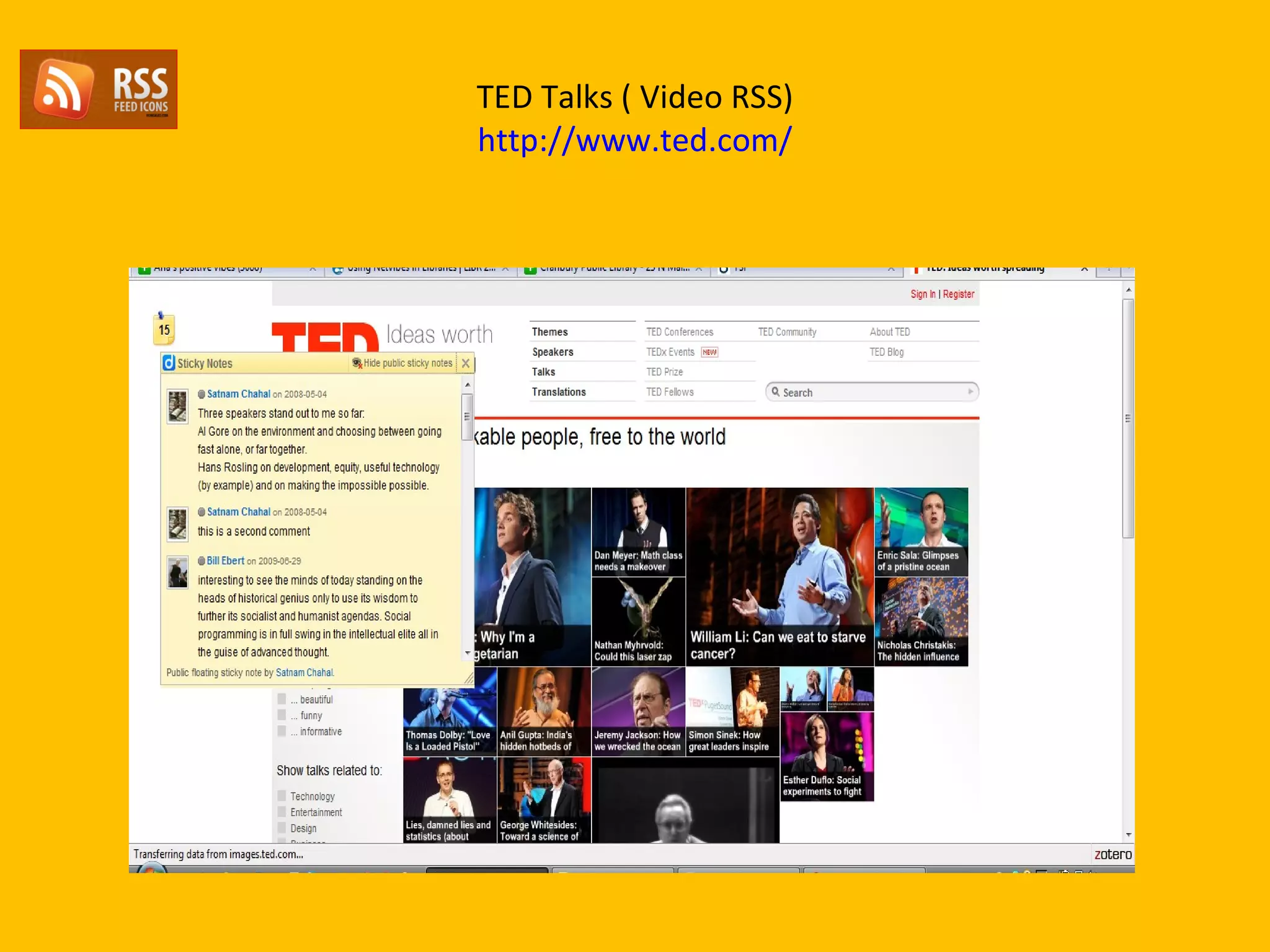The height and width of the screenshot is (952, 1270).
Task: Check the Entertainment topic checkbox
Action: coord(282,812)
